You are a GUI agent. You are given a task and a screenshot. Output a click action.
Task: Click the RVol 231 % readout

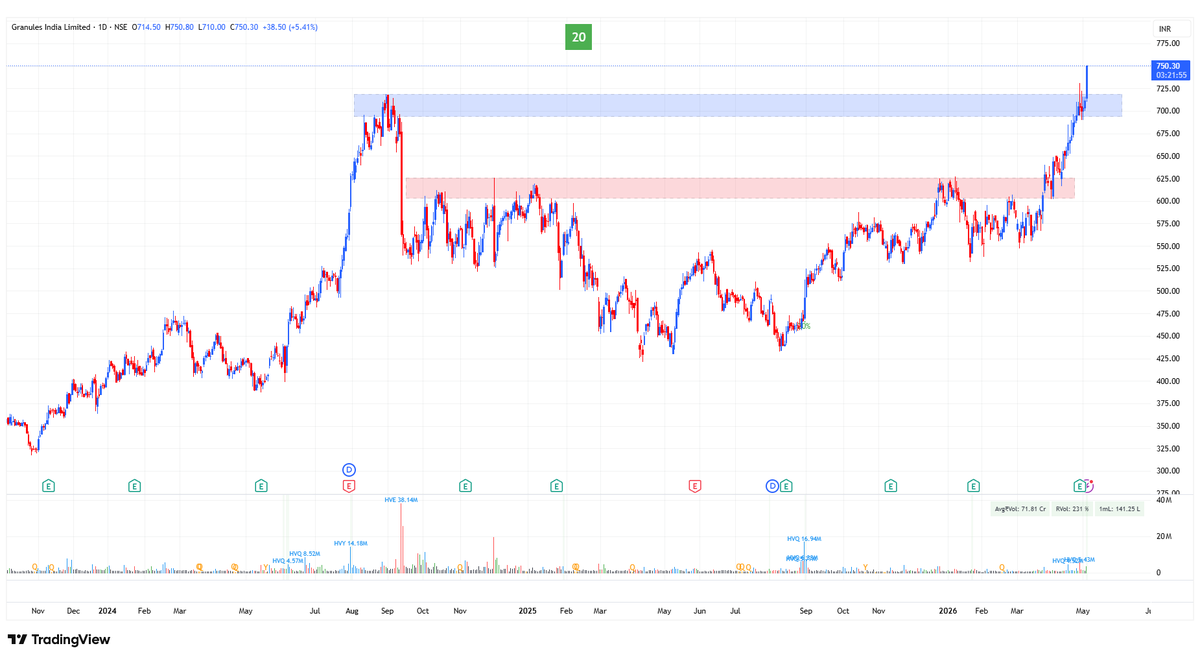click(x=1071, y=509)
